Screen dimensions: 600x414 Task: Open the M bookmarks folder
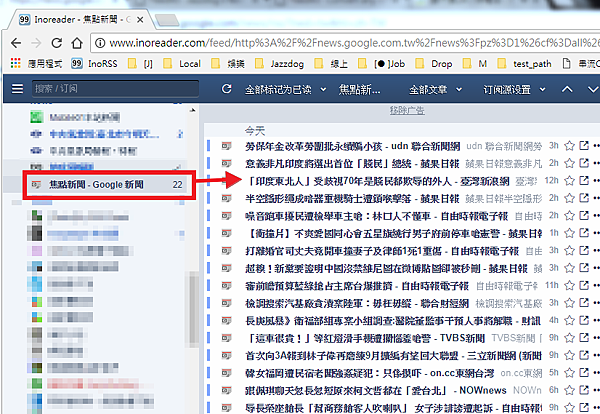tap(475, 64)
